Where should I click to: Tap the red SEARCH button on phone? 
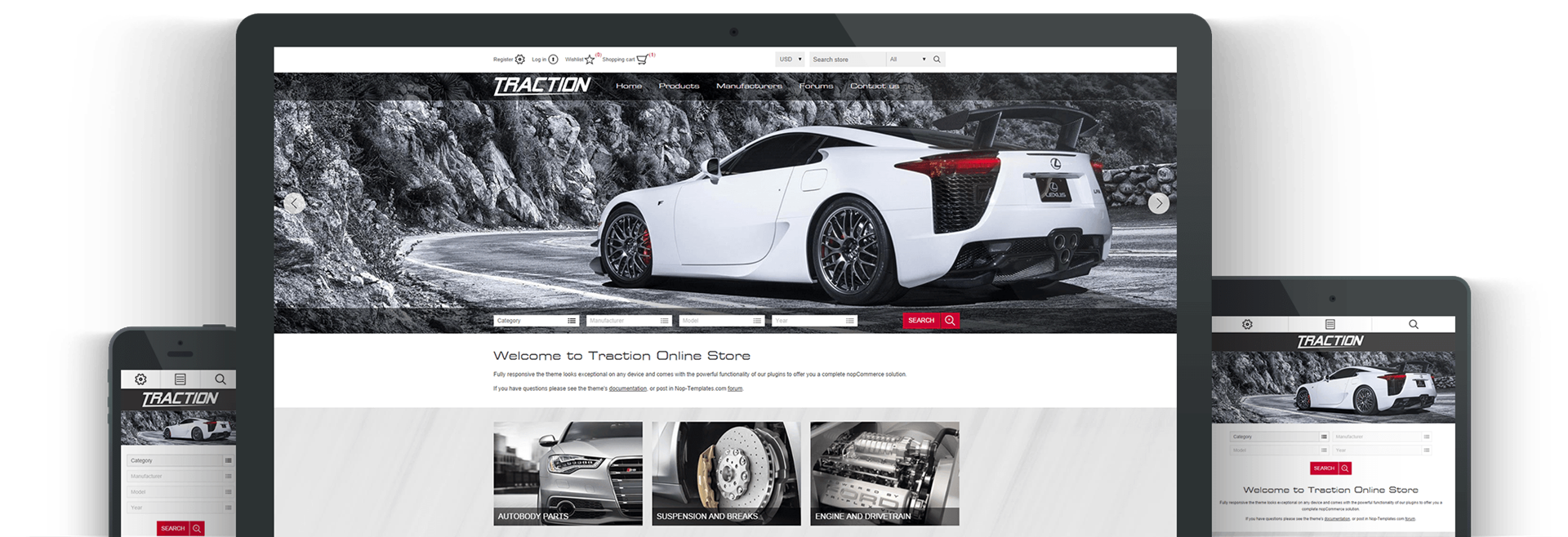pos(180,529)
